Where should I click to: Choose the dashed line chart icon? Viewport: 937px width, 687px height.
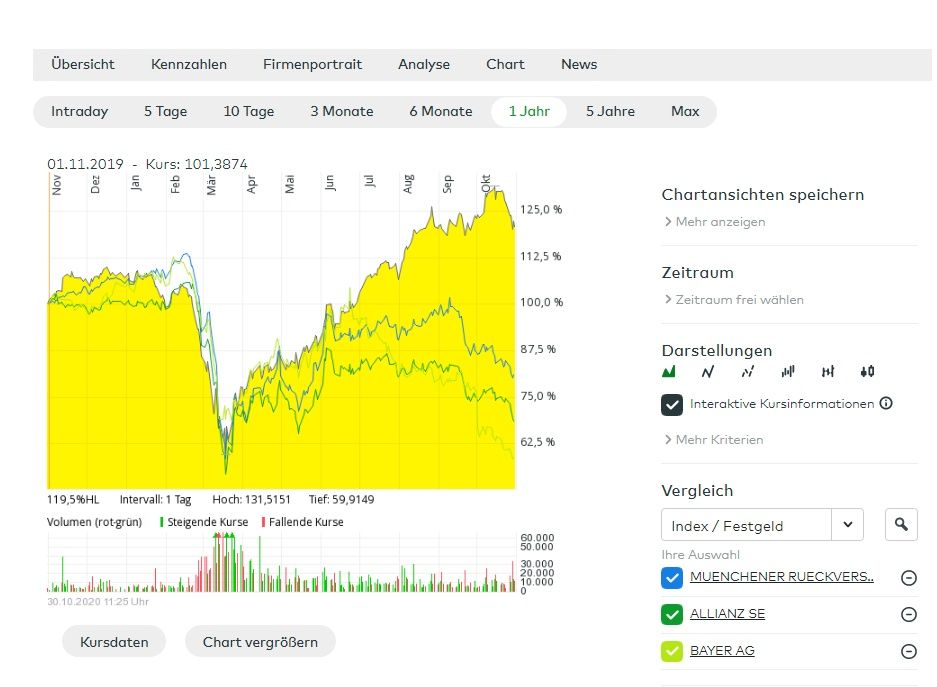(x=747, y=372)
